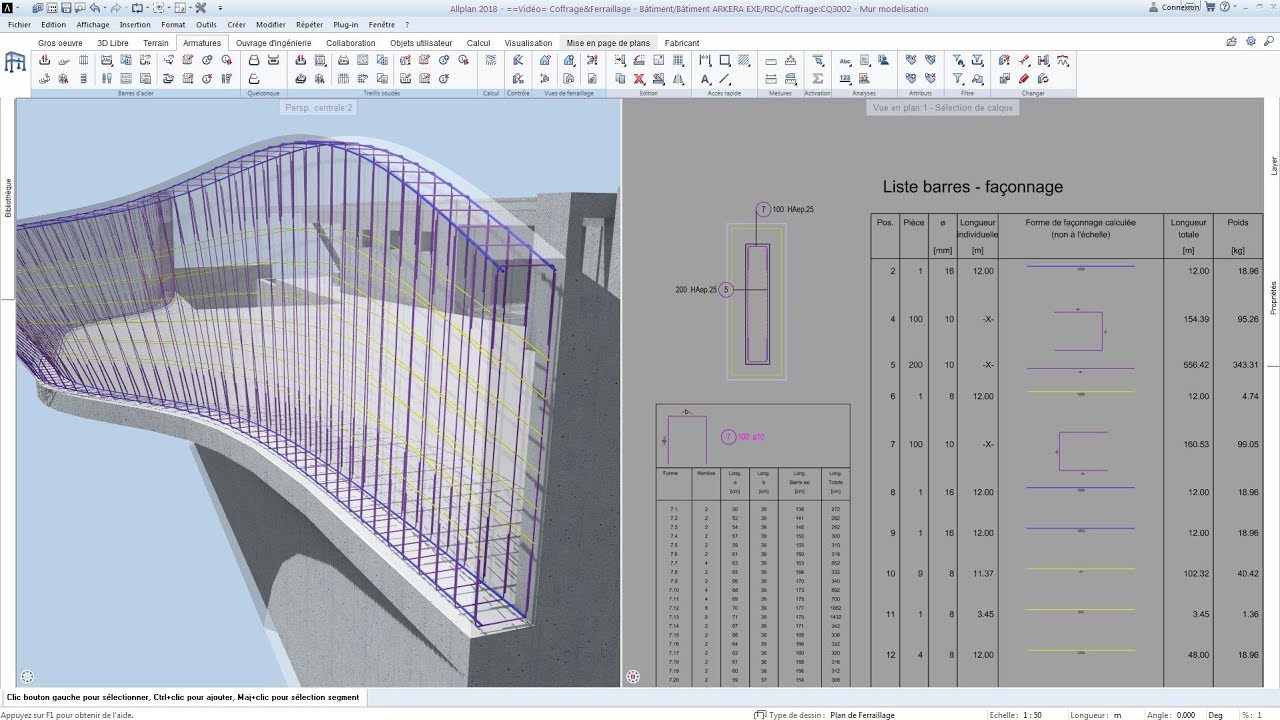
Task: Click the 'Liste barres - façonnage' heading
Action: [x=972, y=187]
